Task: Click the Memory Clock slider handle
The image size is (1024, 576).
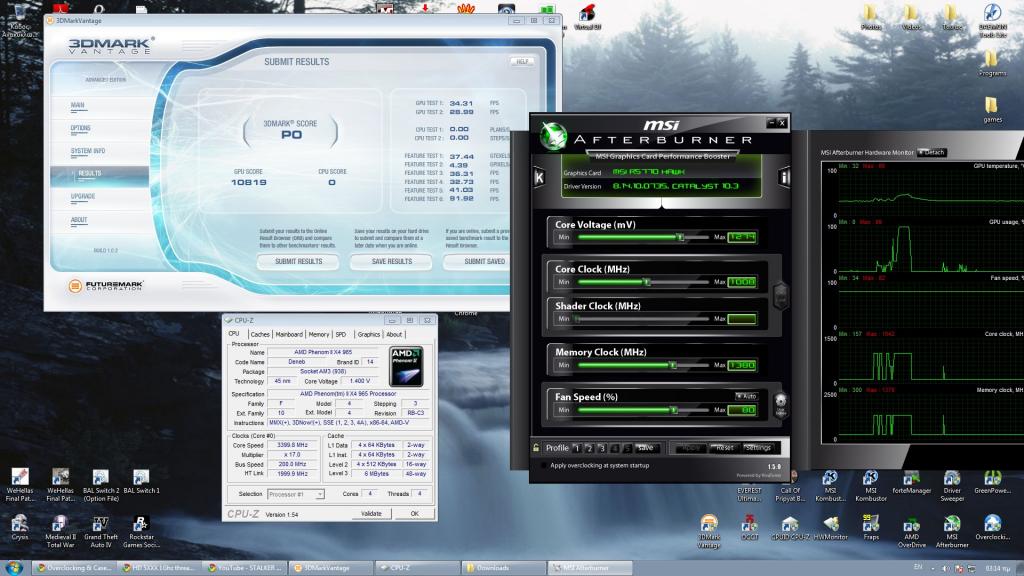Action: pos(673,365)
